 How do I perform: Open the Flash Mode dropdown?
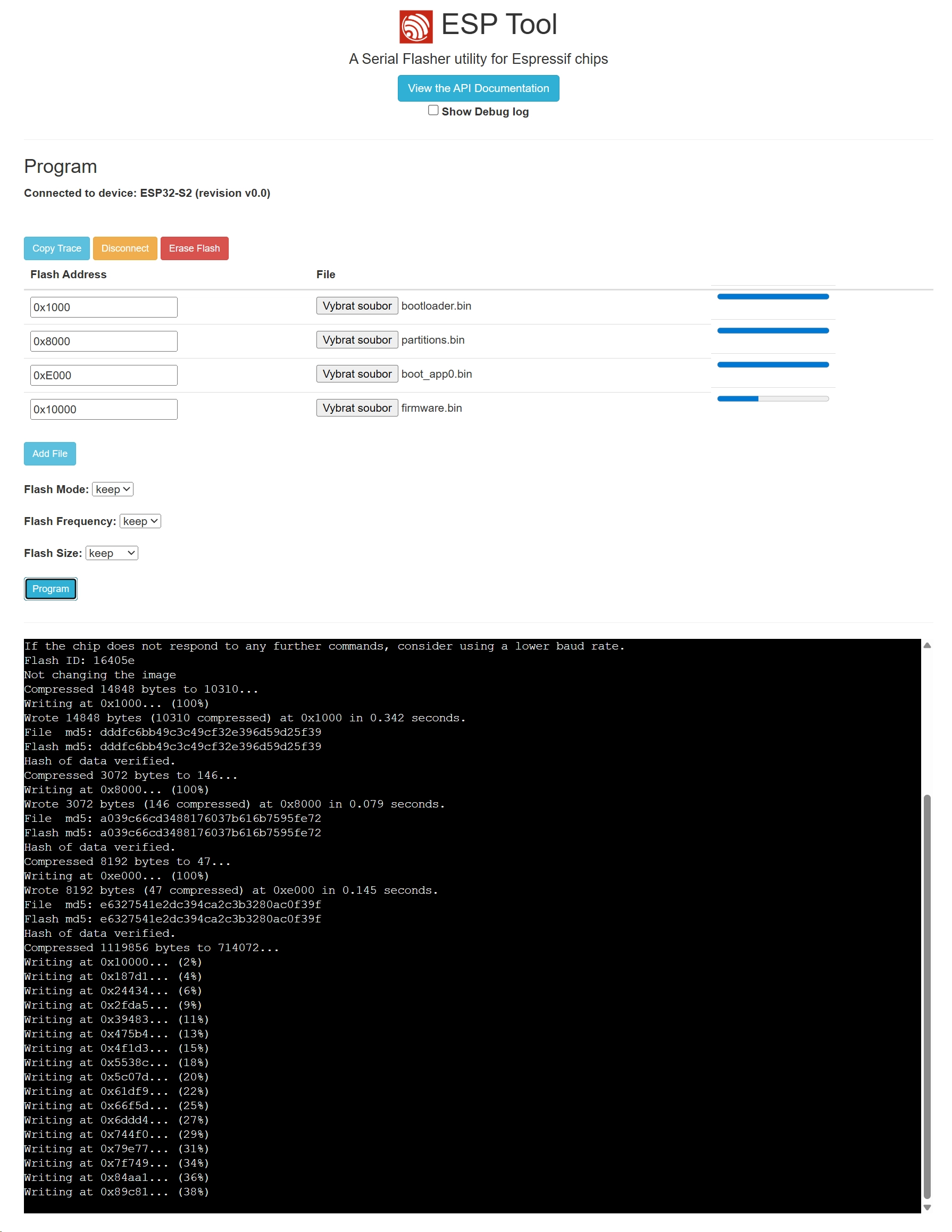pyautogui.click(x=112, y=489)
